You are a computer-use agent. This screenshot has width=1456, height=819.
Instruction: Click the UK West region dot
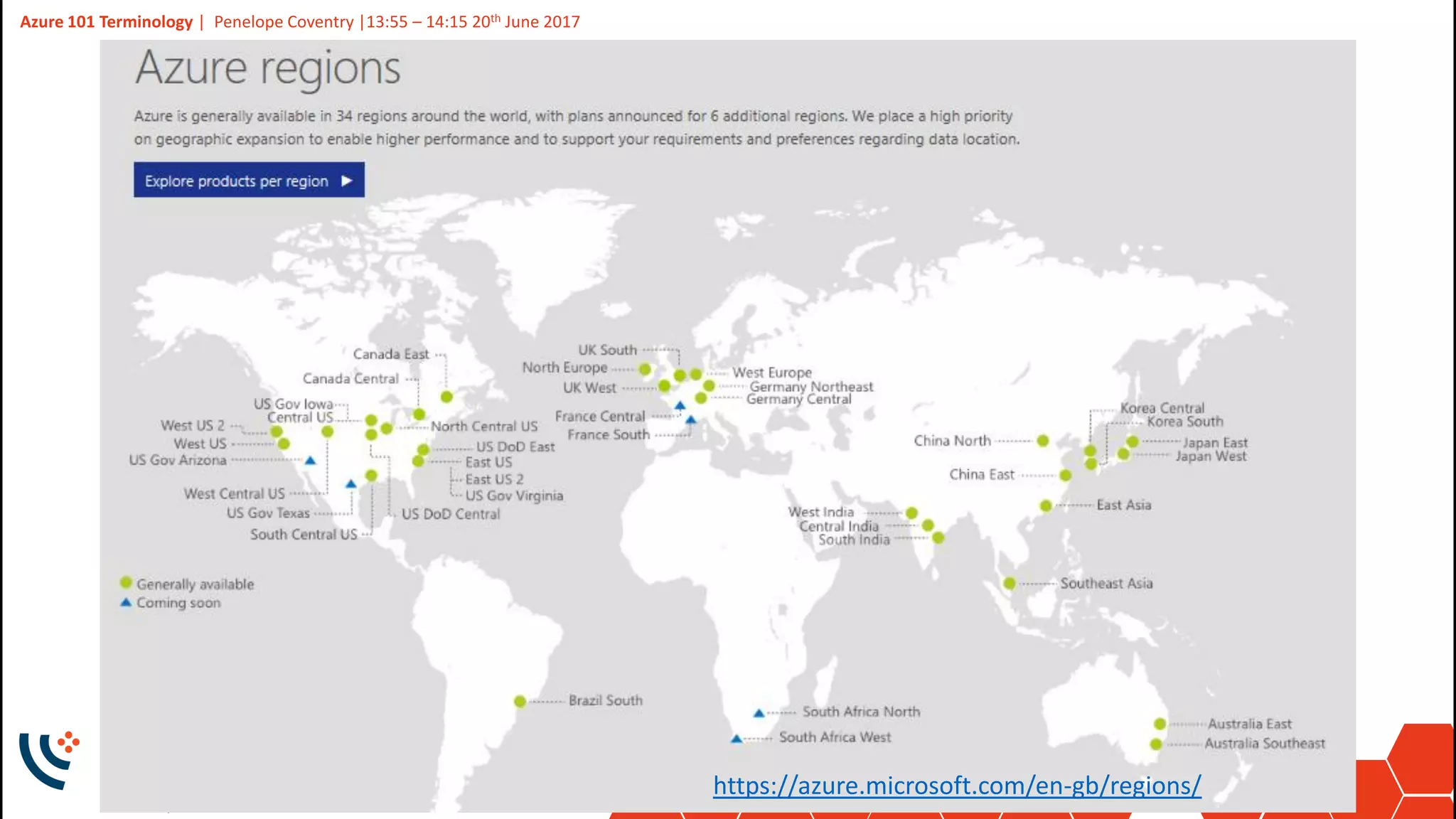coord(664,386)
